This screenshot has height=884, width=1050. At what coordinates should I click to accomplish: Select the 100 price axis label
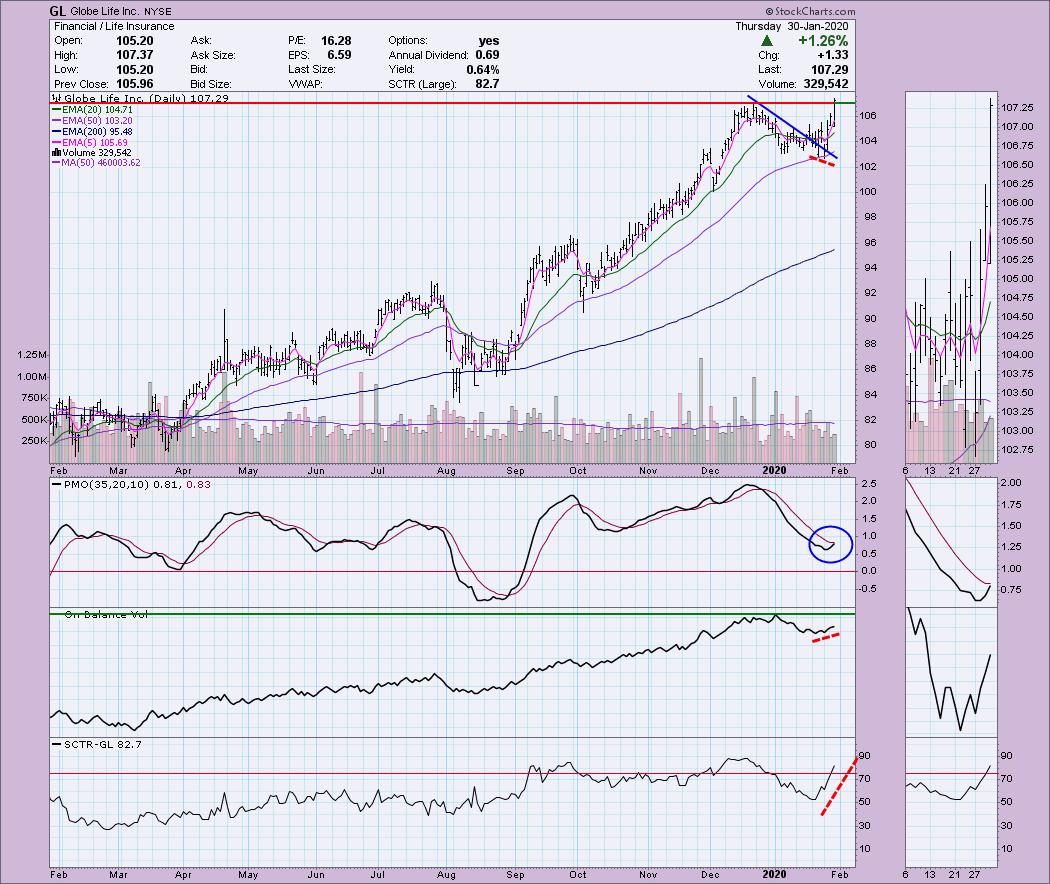point(869,192)
